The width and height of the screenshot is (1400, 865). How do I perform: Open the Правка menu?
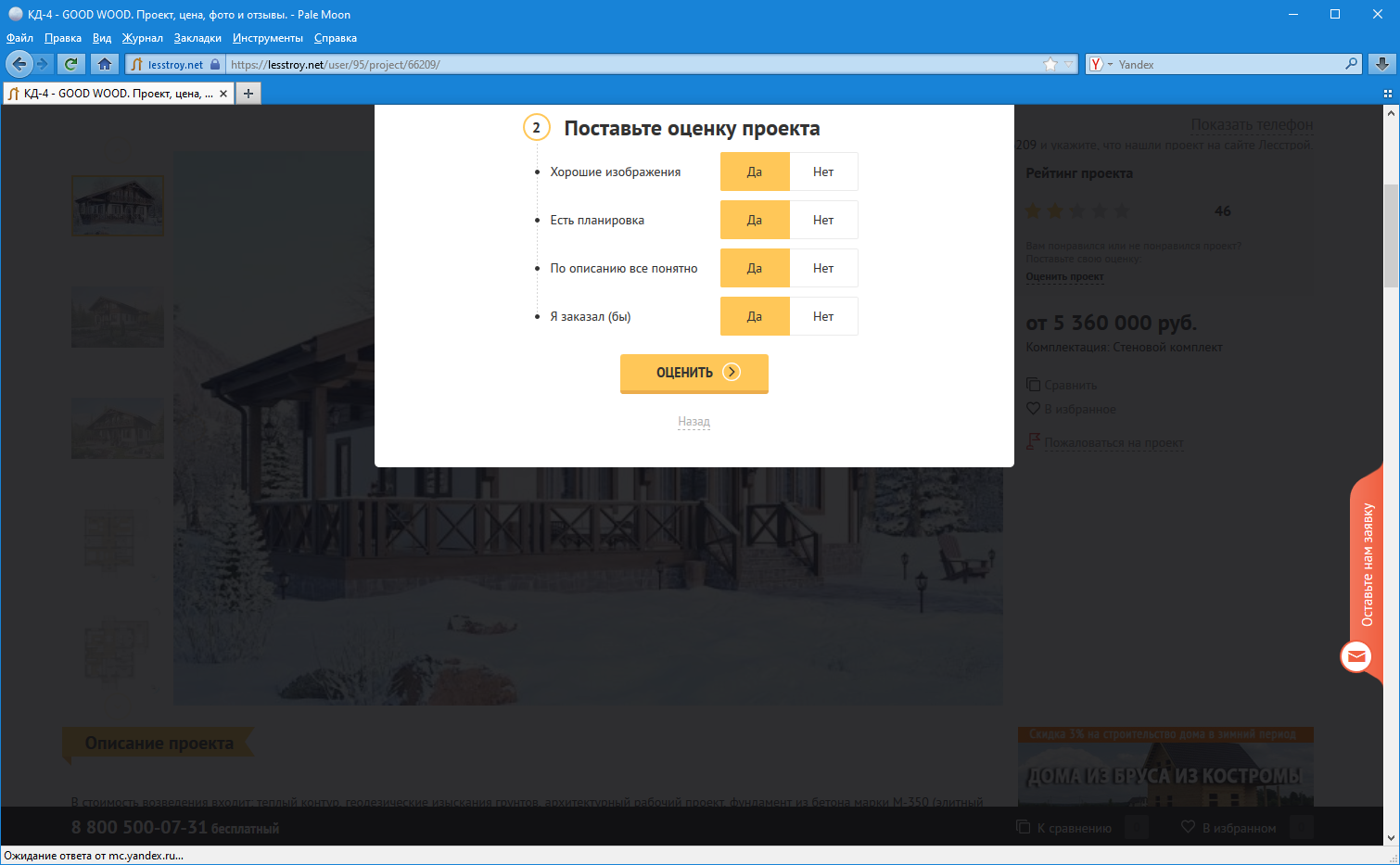pos(63,38)
